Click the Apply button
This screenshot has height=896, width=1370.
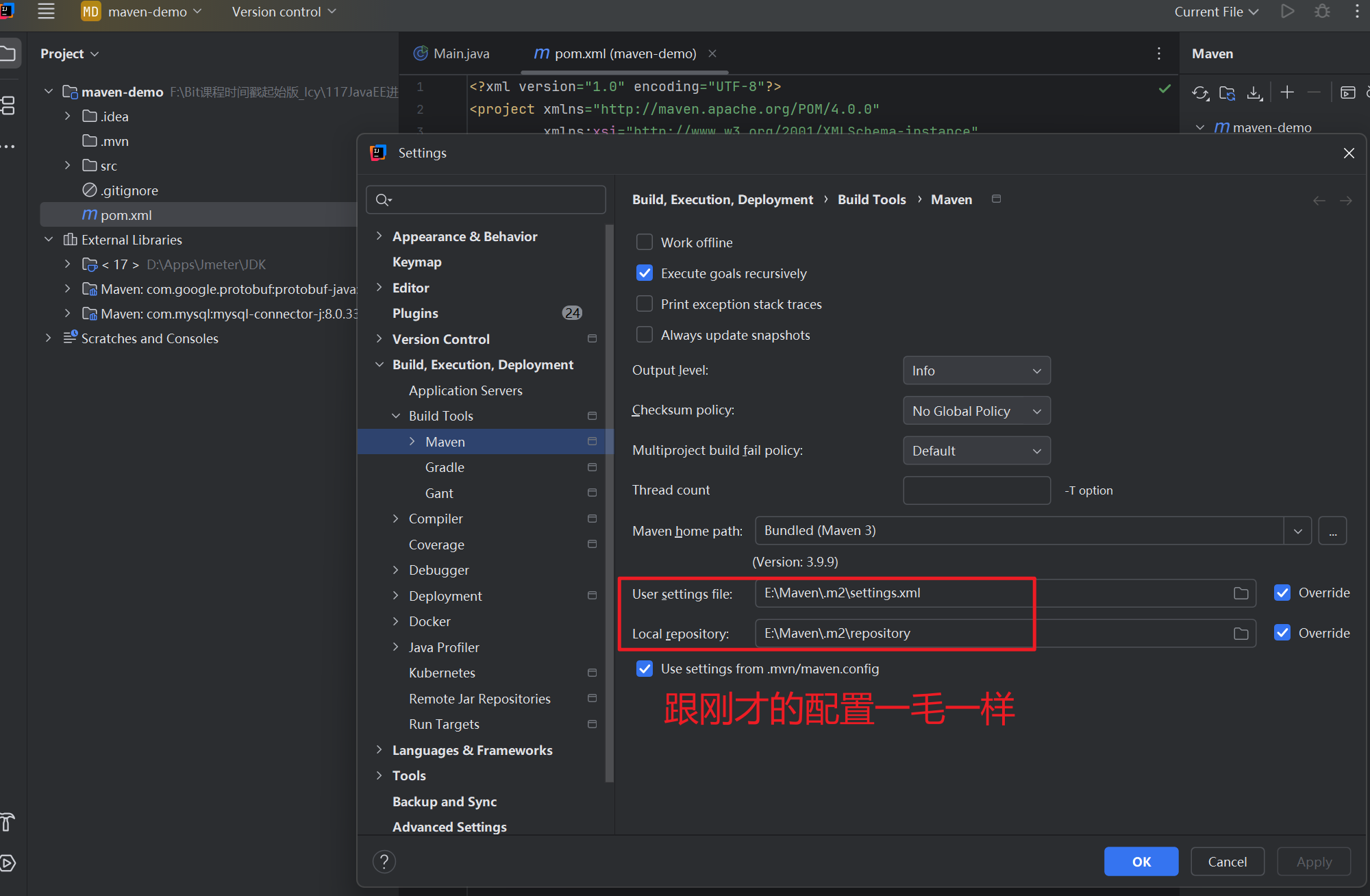(1314, 862)
